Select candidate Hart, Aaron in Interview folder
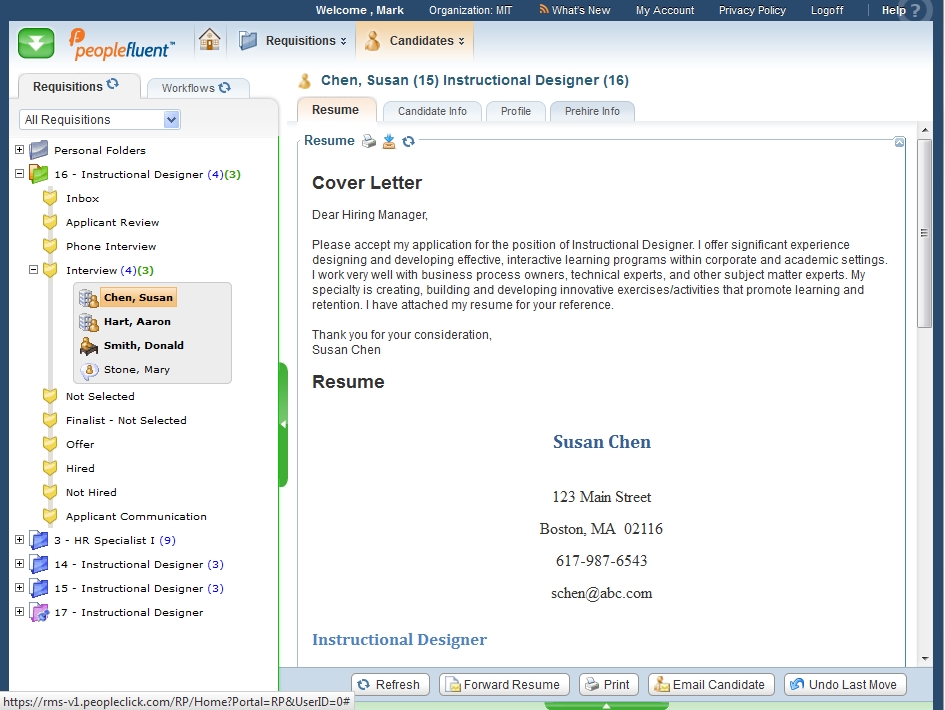945x710 pixels. coord(137,322)
